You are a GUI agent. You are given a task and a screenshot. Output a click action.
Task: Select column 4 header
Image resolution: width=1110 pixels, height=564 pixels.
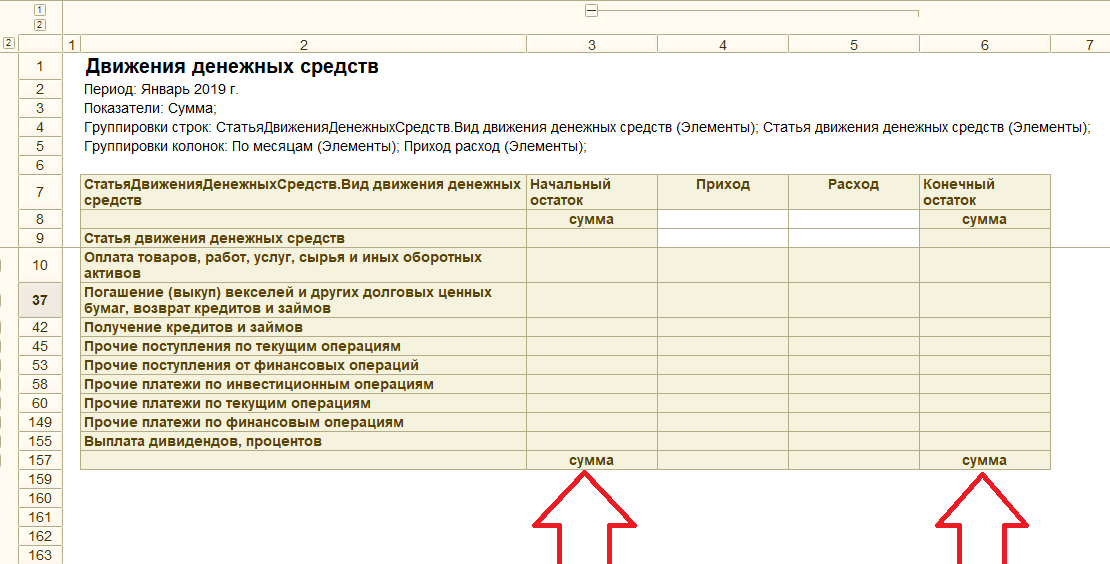pos(722,44)
